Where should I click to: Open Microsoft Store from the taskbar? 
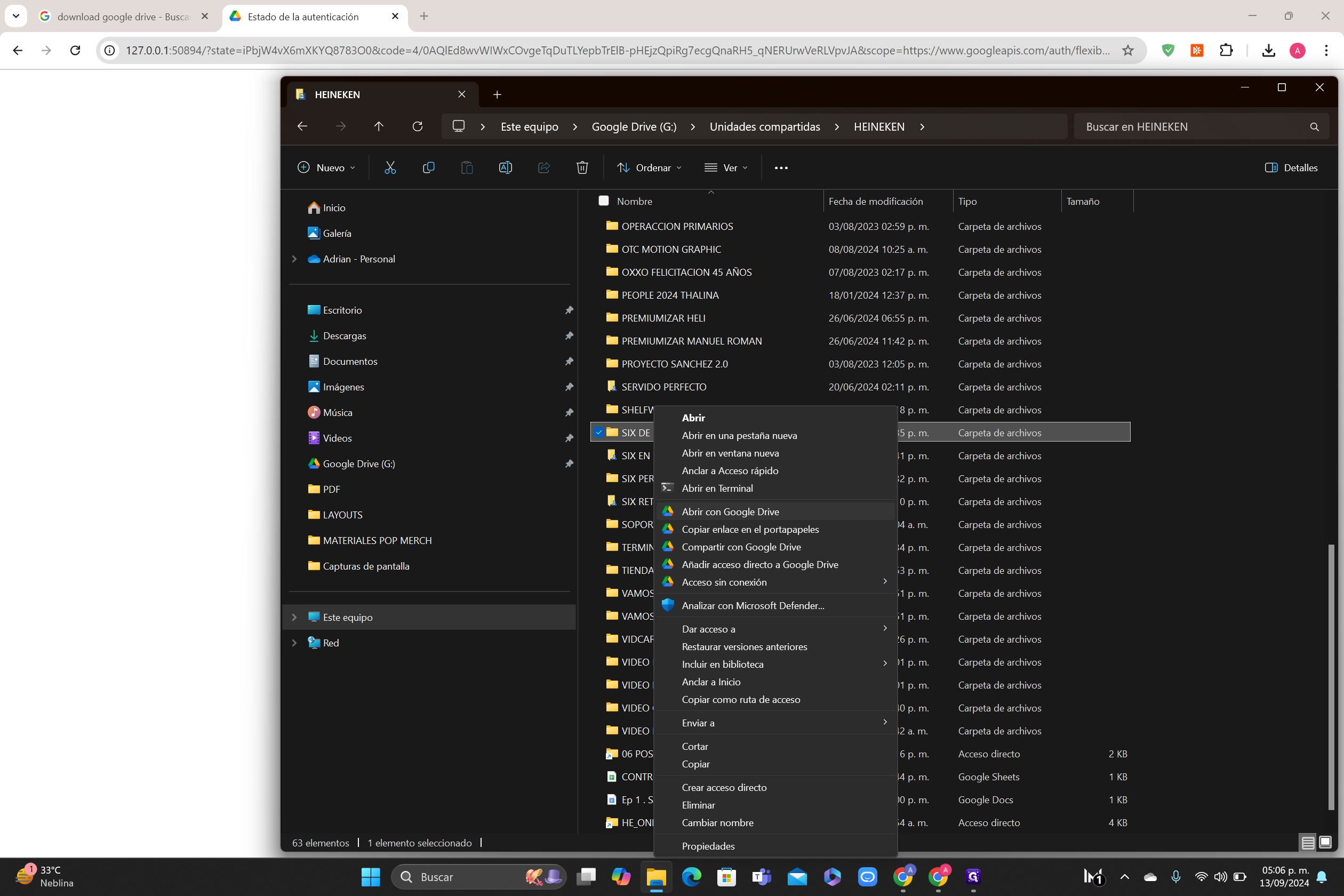tap(726, 877)
